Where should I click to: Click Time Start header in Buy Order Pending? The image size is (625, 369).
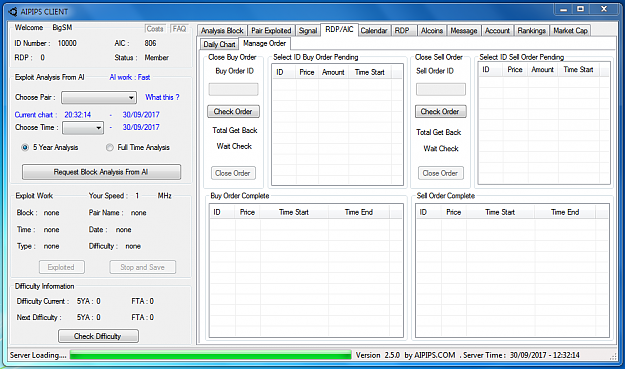pyautogui.click(x=370, y=72)
